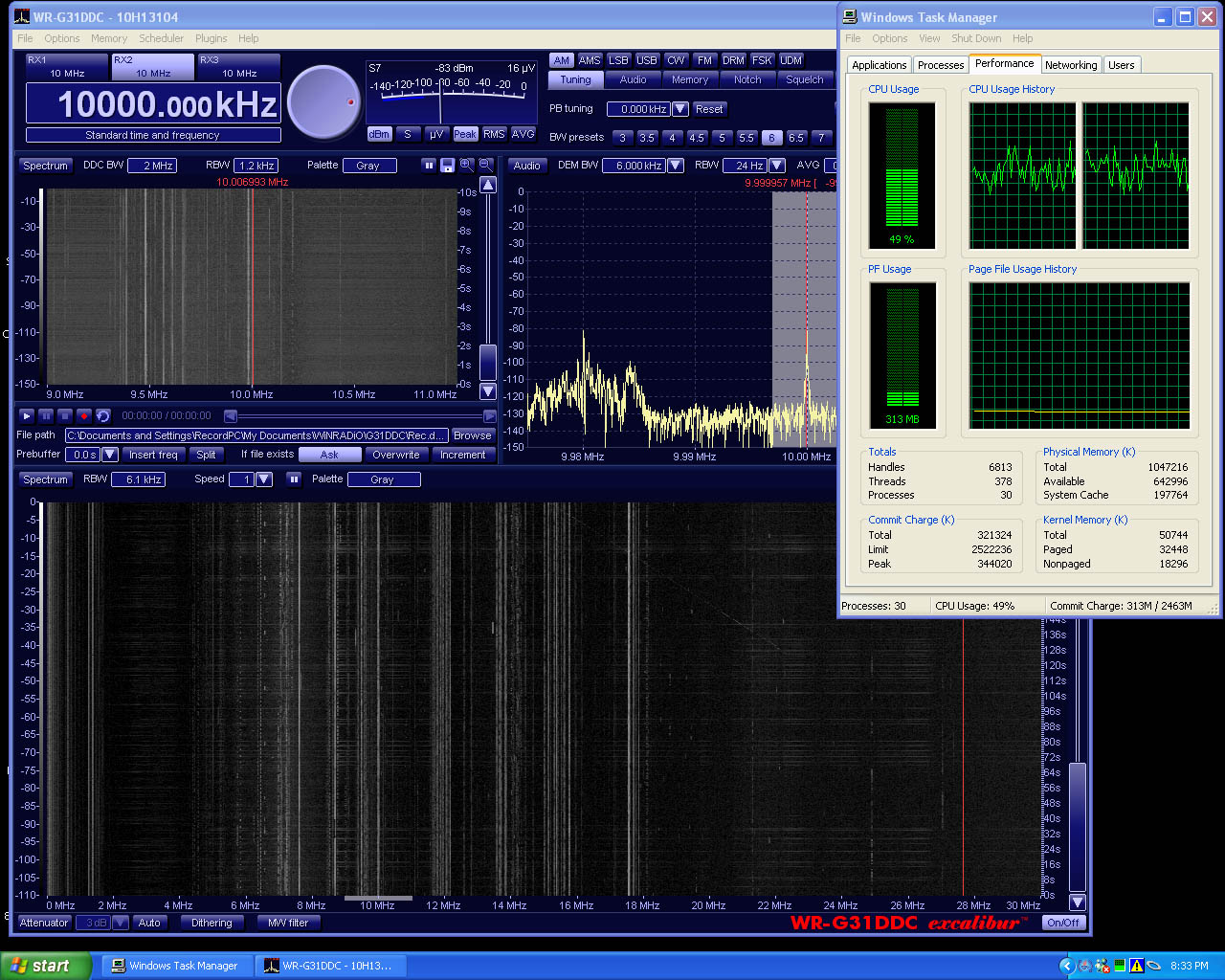Open the waterfall Speed dropdown

(264, 479)
